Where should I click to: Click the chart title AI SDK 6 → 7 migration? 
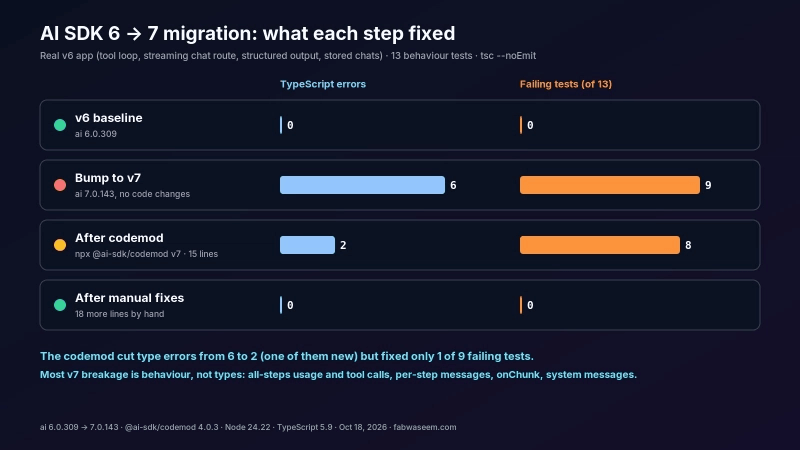(x=247, y=34)
